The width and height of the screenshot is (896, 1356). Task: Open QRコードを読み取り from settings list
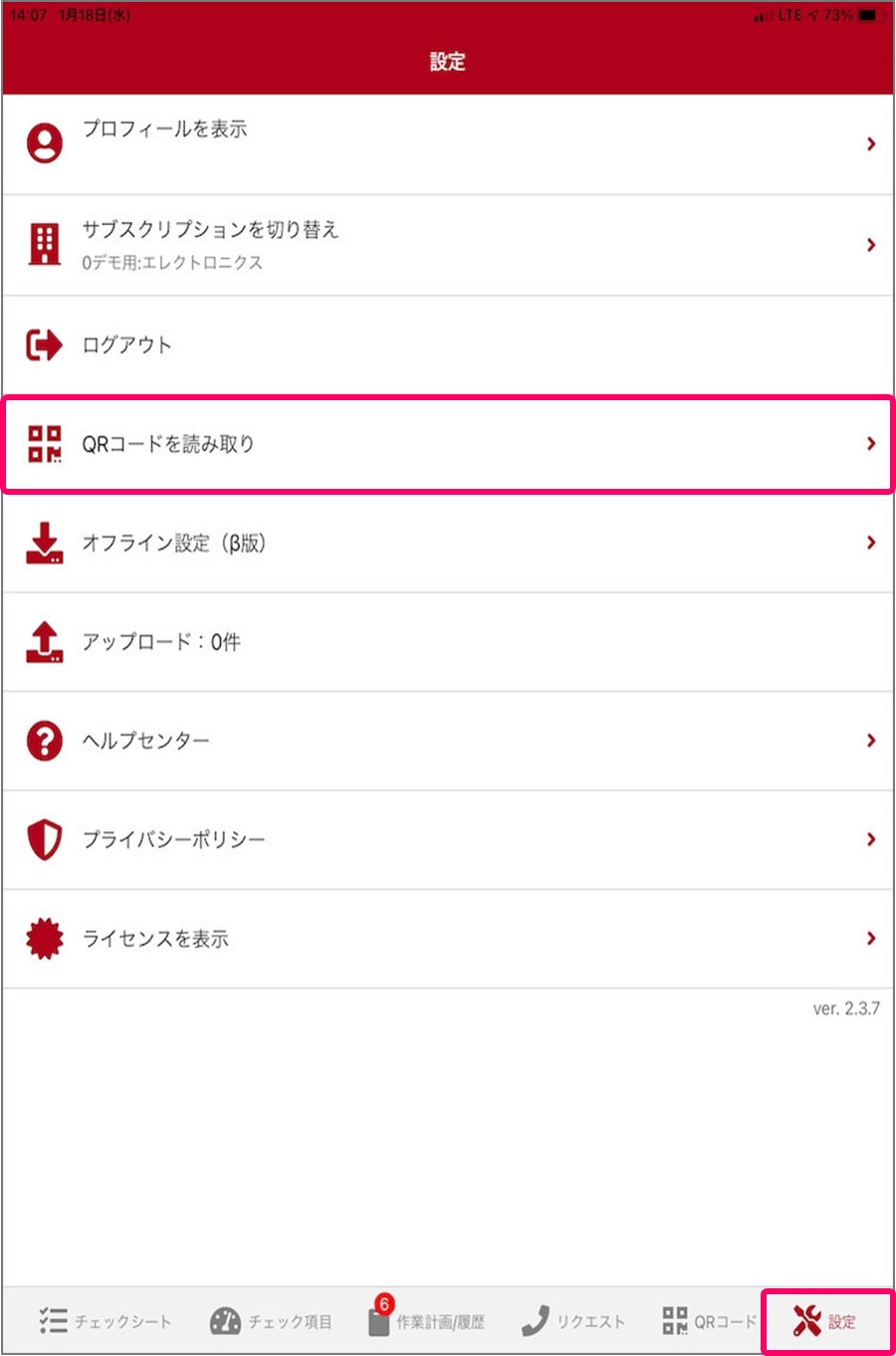[169, 444]
